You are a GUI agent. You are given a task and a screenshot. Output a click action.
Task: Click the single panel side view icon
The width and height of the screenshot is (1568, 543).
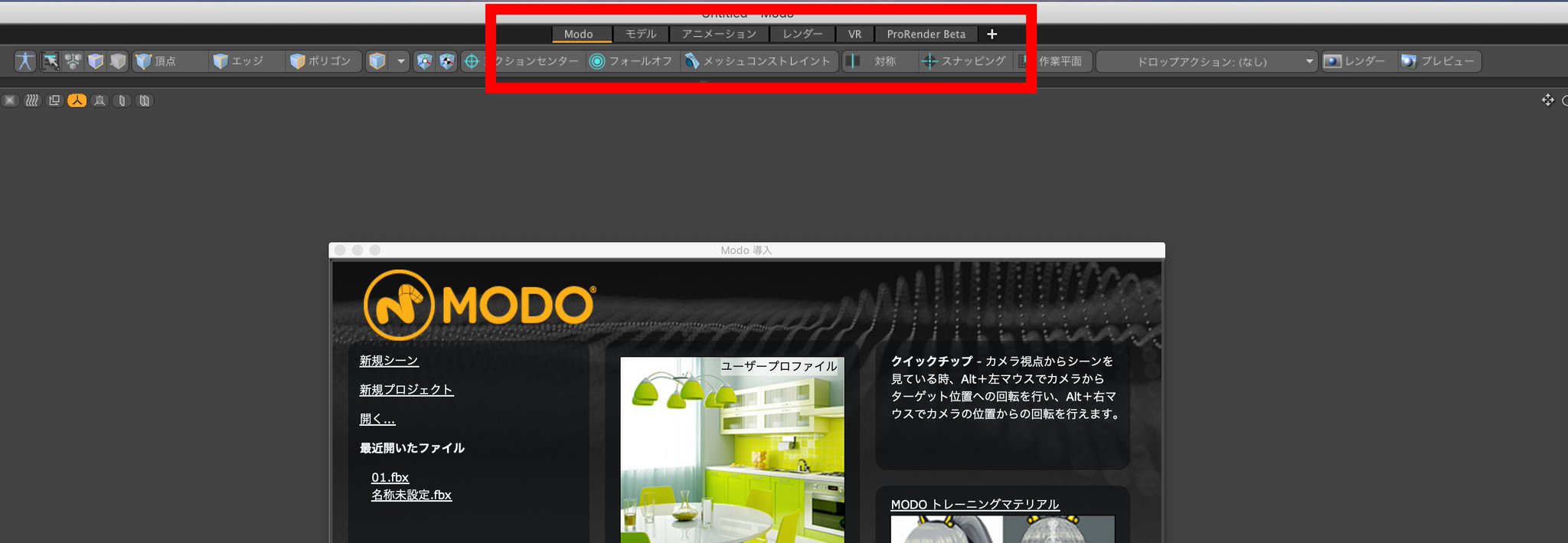(122, 100)
